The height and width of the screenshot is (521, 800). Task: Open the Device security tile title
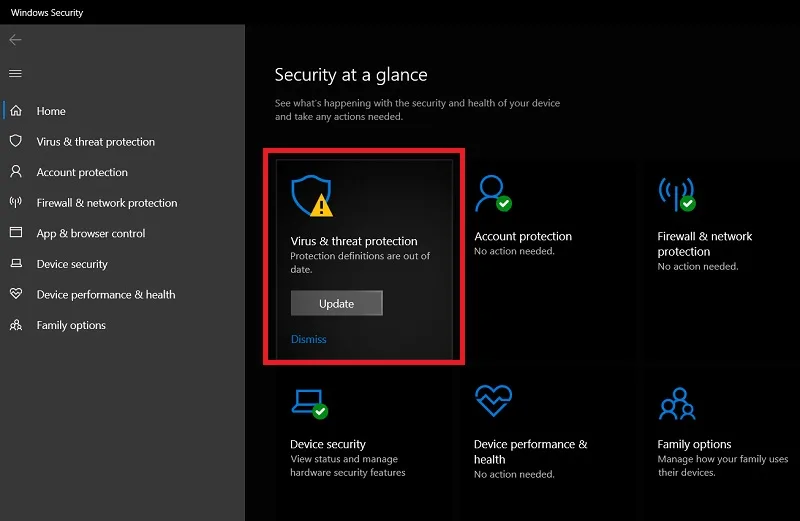coord(328,444)
